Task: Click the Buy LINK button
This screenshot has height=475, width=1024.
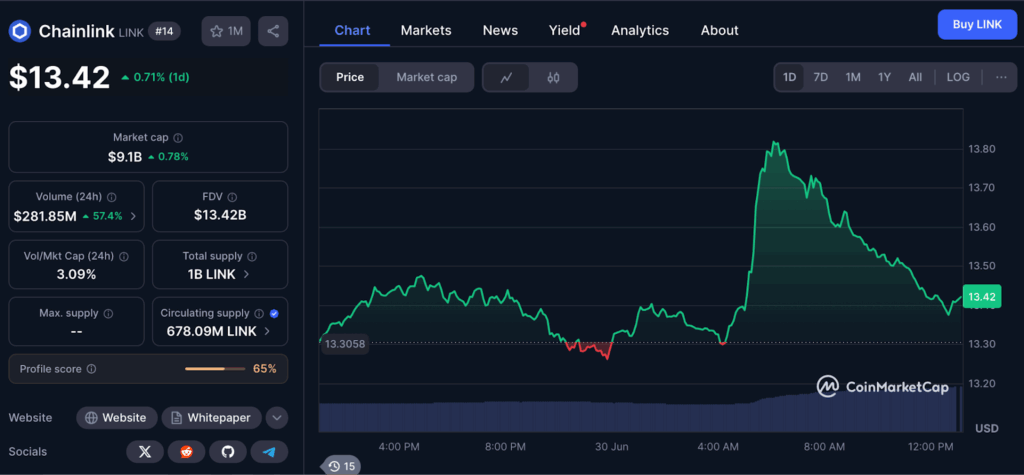Action: (x=976, y=24)
